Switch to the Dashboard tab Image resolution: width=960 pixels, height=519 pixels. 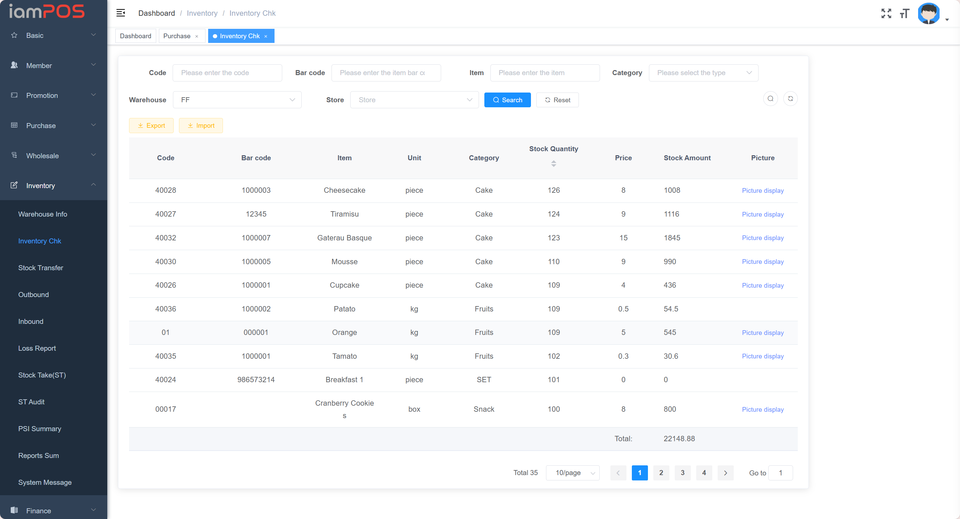coord(136,36)
